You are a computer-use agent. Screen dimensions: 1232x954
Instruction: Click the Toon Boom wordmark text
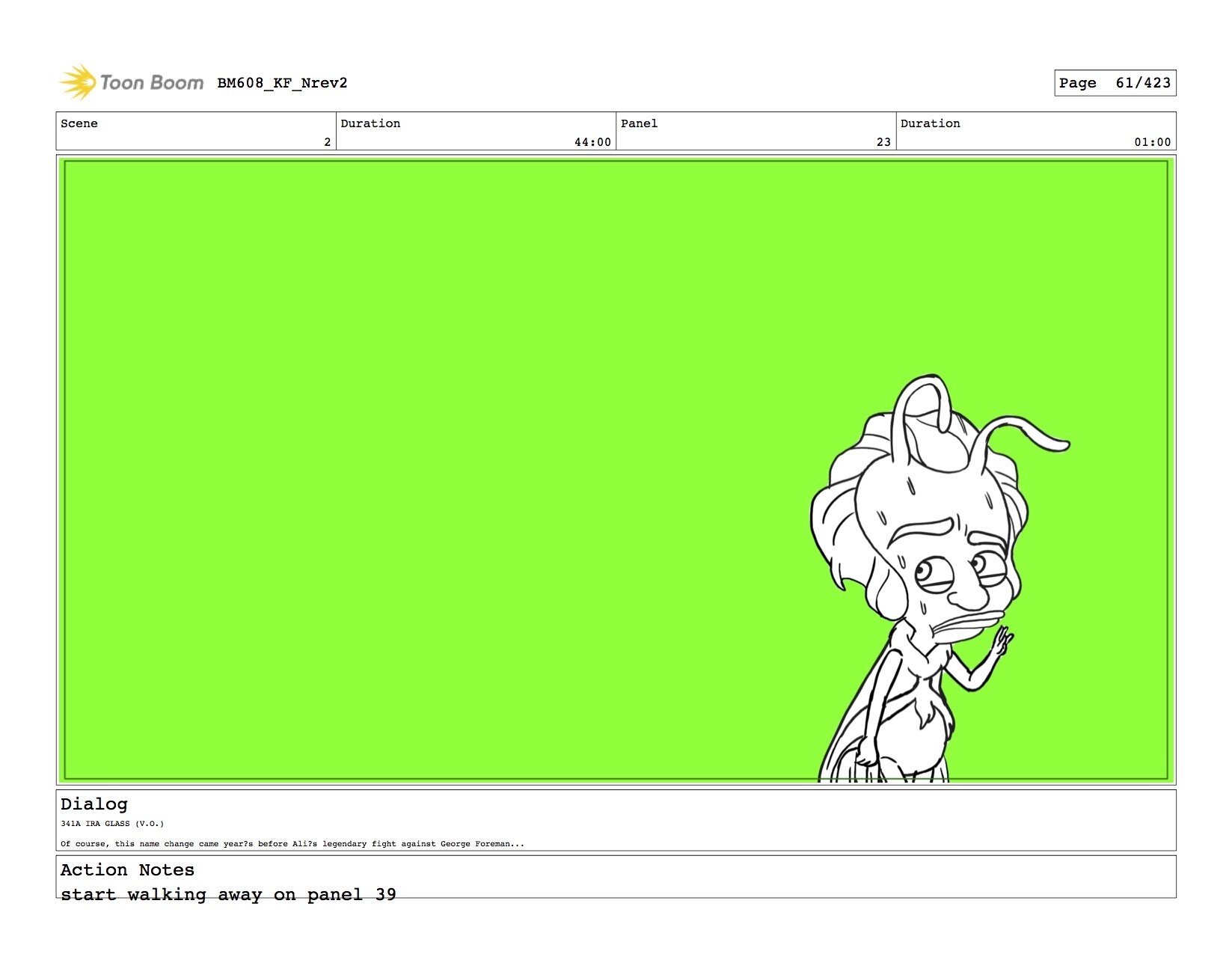click(152, 82)
